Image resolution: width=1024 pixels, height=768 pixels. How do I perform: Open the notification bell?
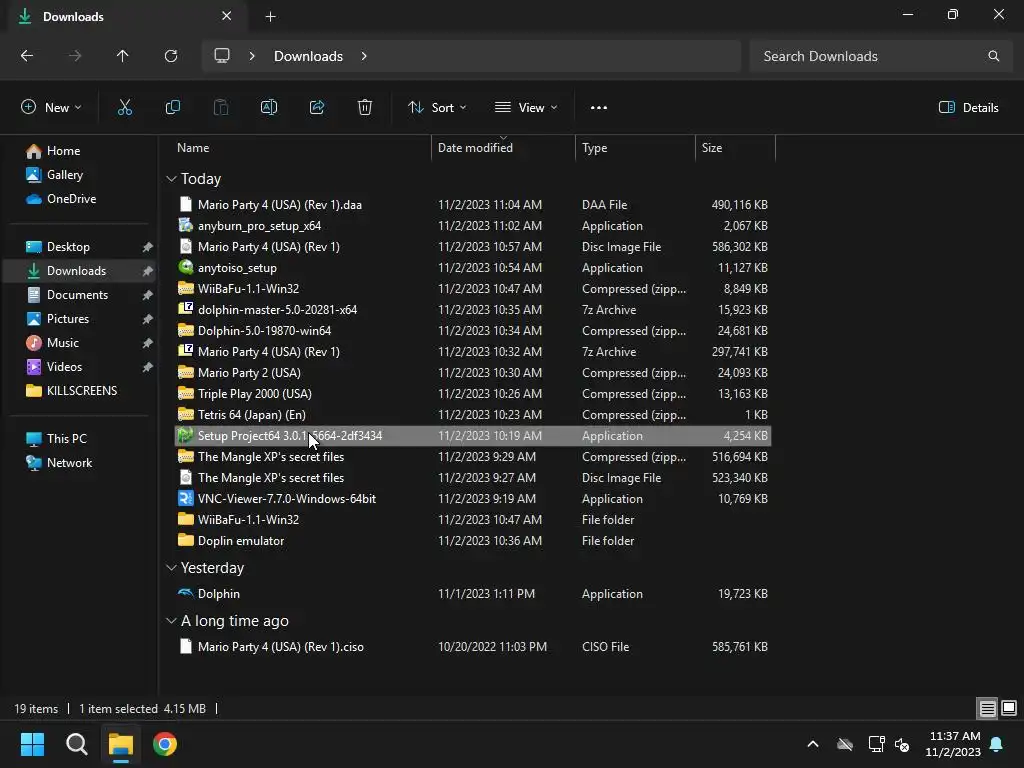pos(997,744)
